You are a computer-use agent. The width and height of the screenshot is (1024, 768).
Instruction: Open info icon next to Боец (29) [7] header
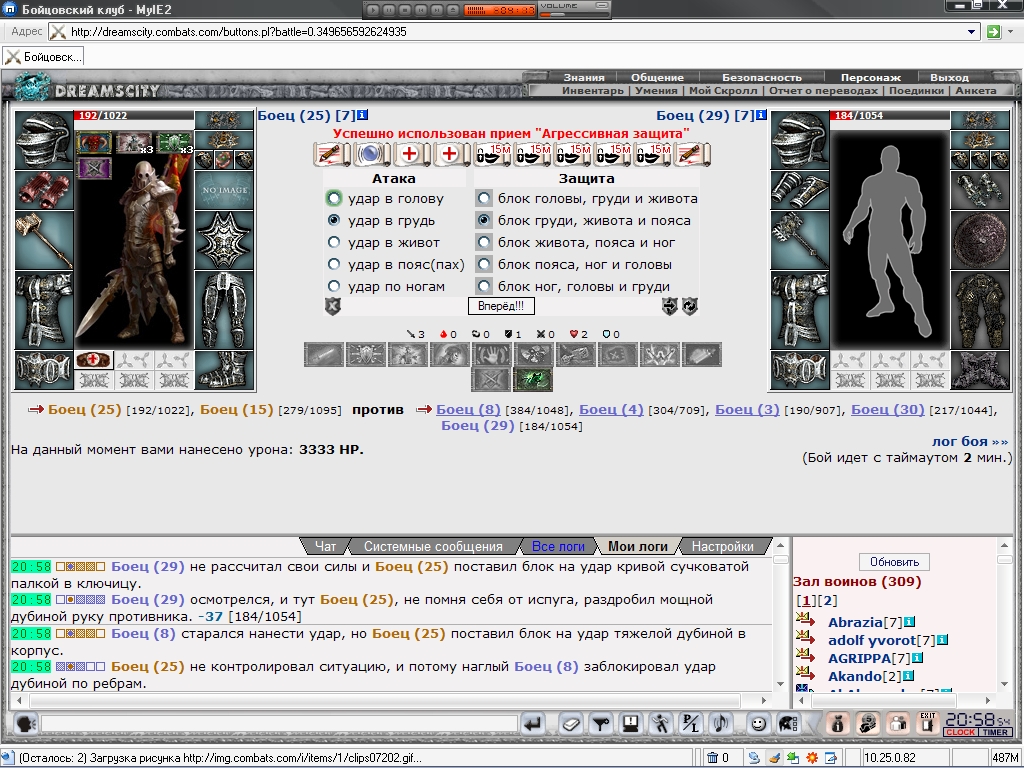[761, 115]
